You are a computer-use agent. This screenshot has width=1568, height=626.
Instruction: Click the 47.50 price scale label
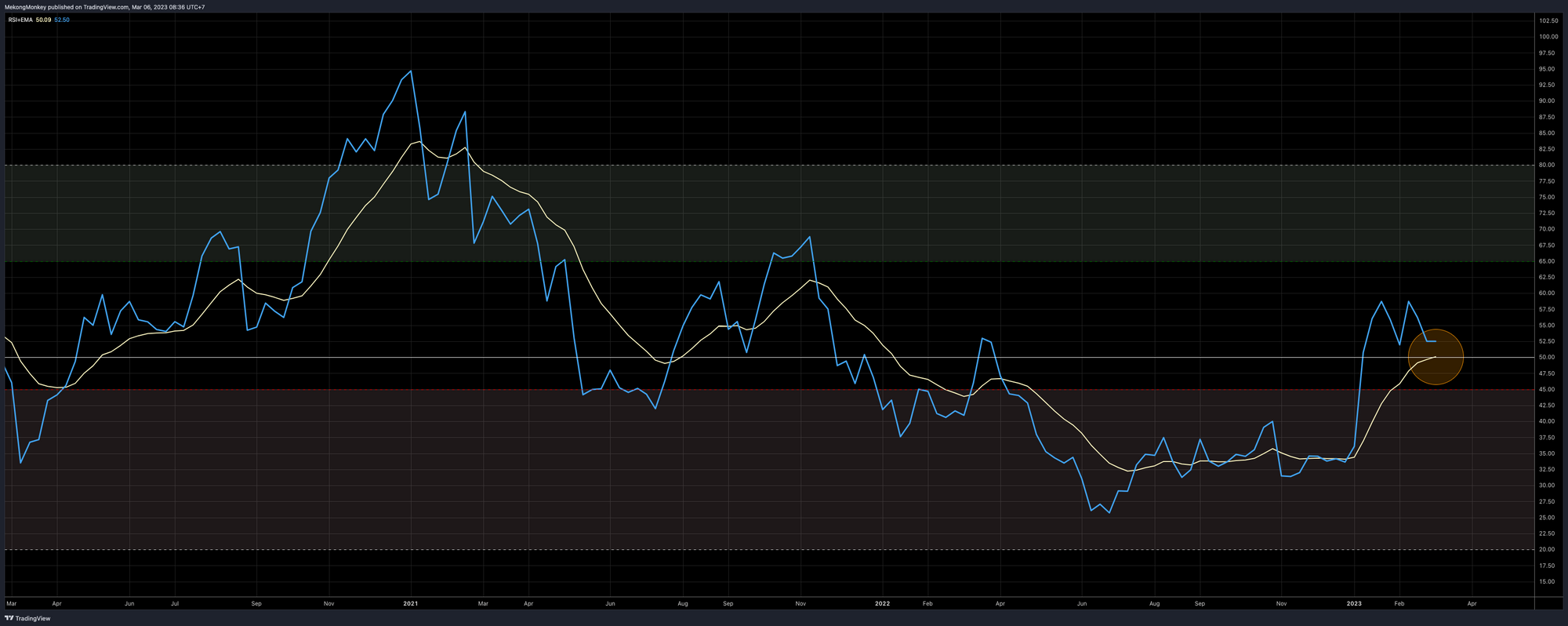[x=1548, y=373]
